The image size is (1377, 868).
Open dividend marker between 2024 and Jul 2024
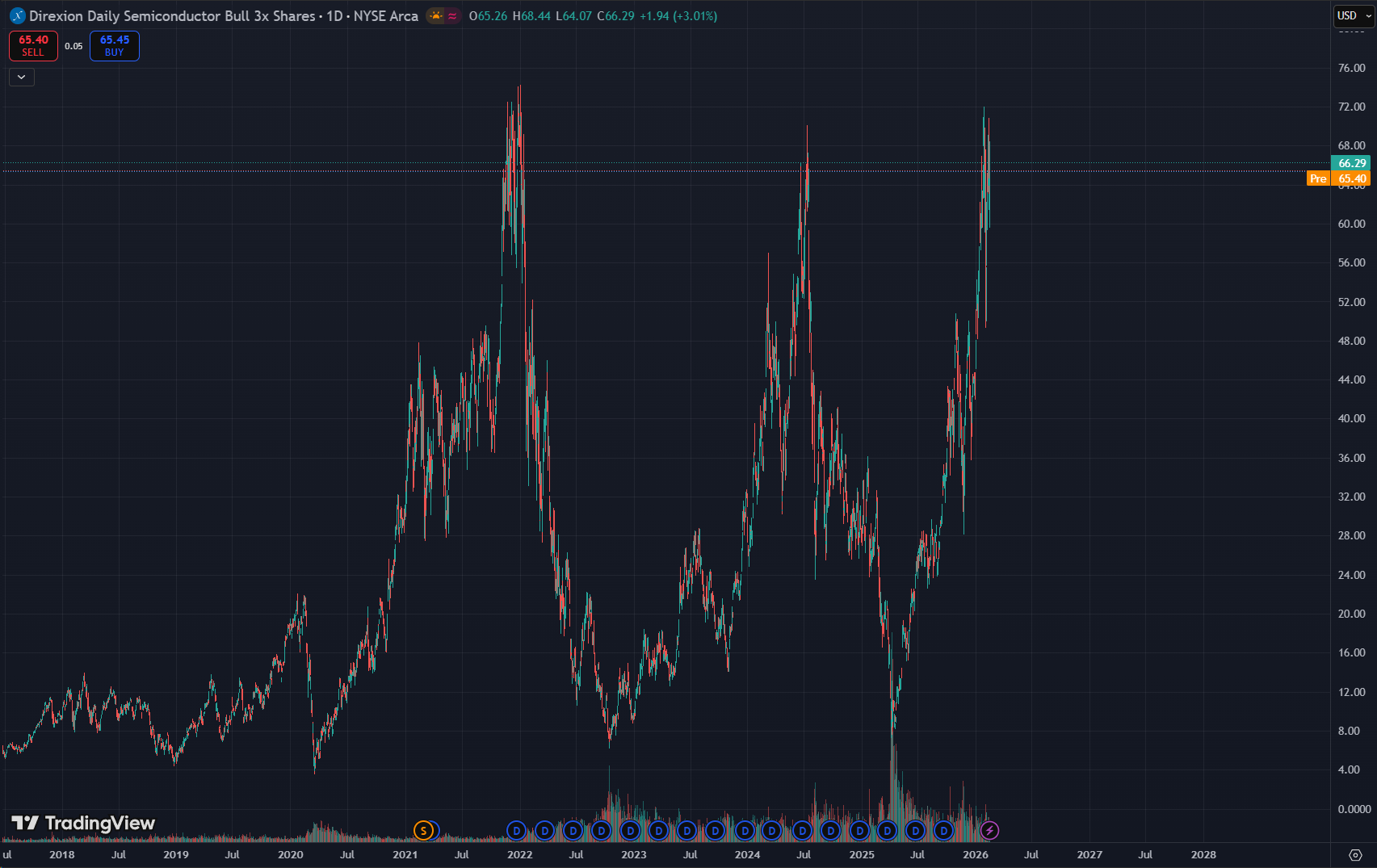click(x=772, y=830)
